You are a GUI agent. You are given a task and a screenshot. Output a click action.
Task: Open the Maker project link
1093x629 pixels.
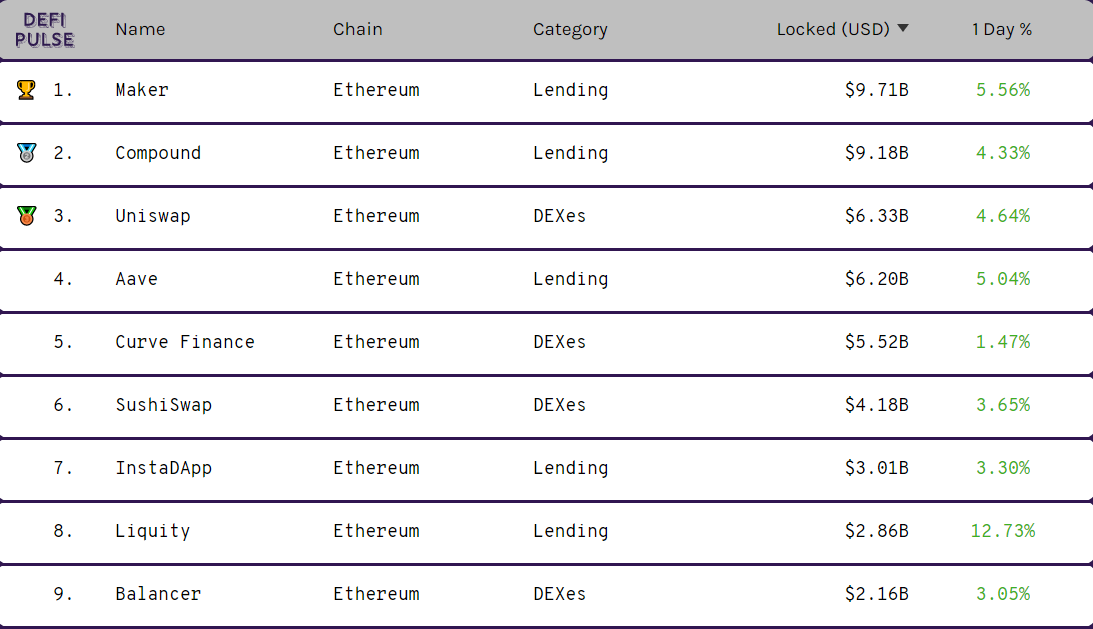142,90
